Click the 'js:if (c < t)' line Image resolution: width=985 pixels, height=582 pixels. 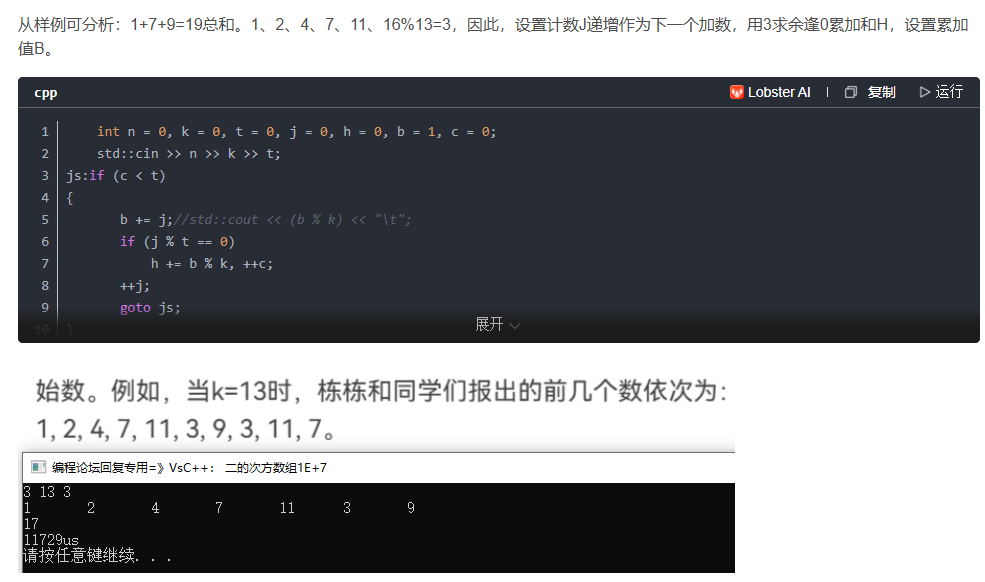pos(116,176)
